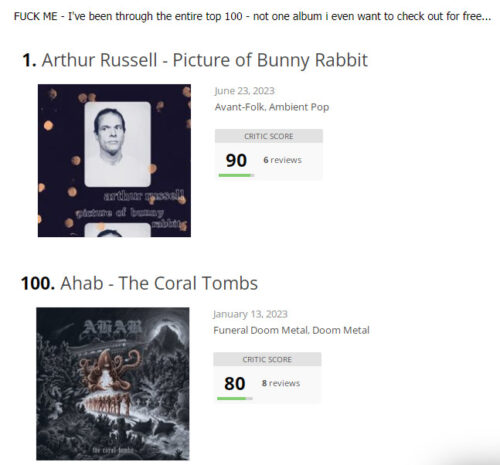
Task: Click the green score bar under 80
Action: pyautogui.click(x=235, y=398)
